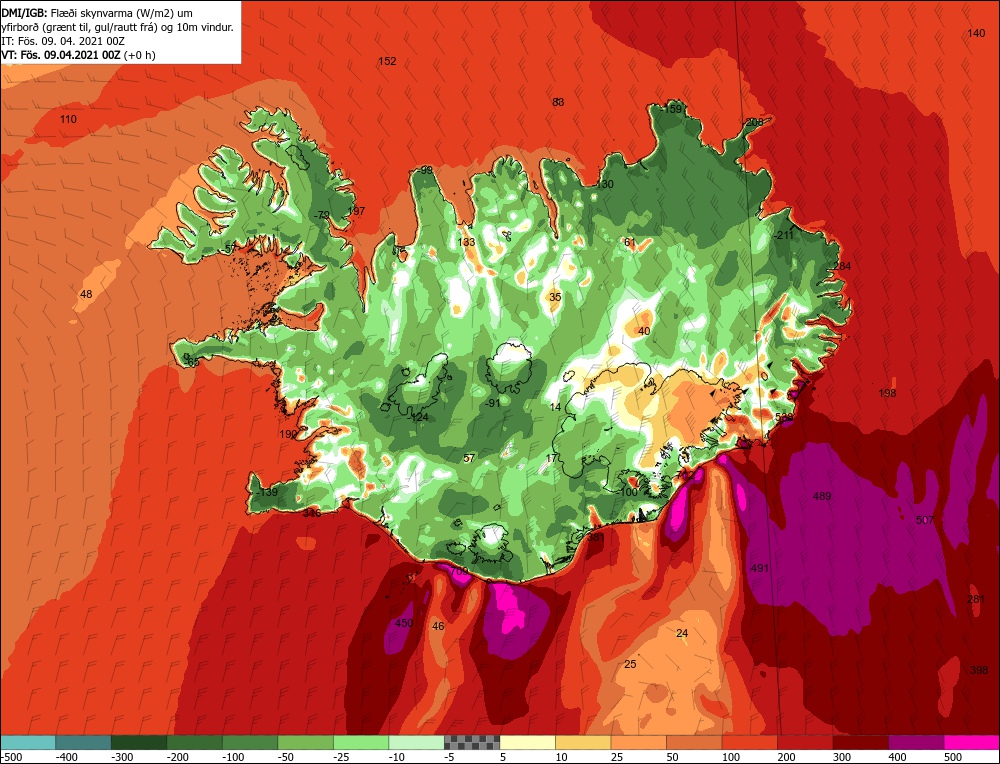The image size is (1000, 764).
Task: Click the title line starting 'DMI/IGB:'
Action: pyautogui.click(x=98, y=12)
